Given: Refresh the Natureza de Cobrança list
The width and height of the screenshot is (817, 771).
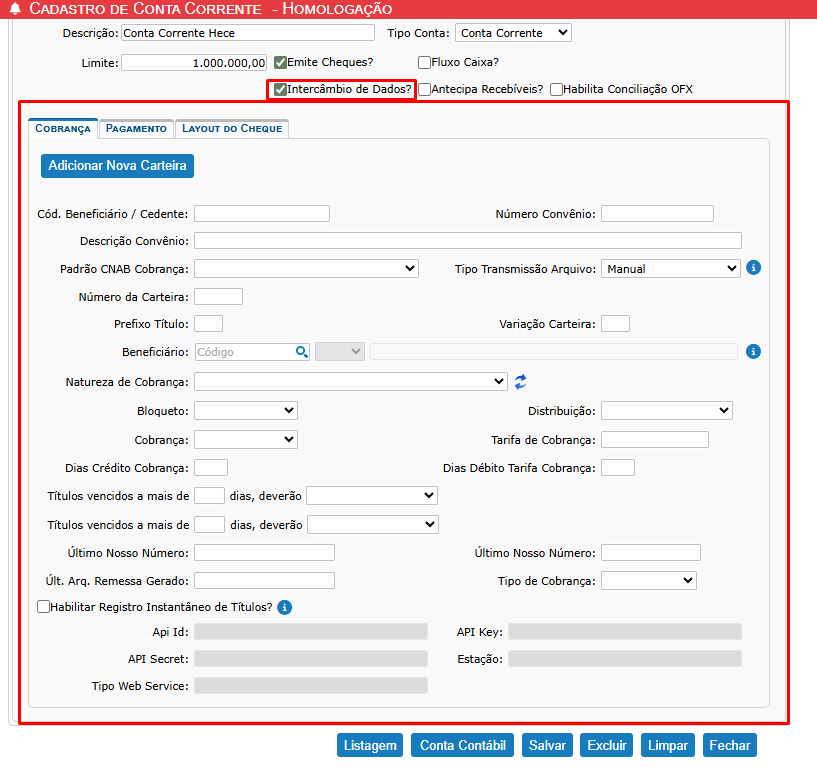Looking at the screenshot, I should 520,381.
